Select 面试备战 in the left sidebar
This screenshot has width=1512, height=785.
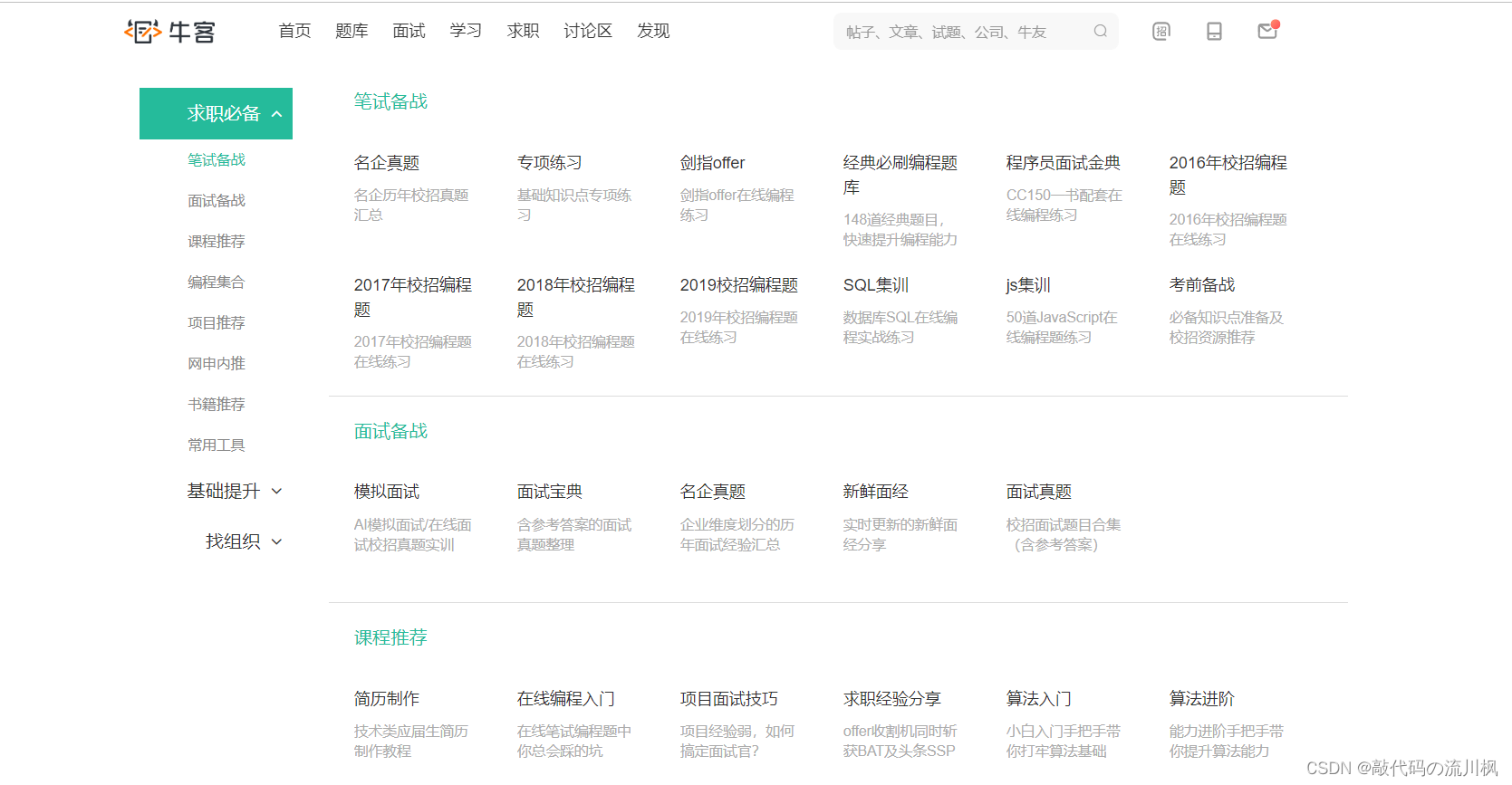tap(217, 201)
